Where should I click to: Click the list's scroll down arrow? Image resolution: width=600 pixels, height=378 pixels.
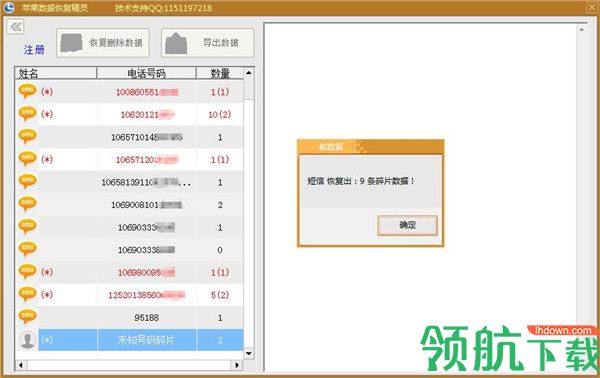[249, 353]
